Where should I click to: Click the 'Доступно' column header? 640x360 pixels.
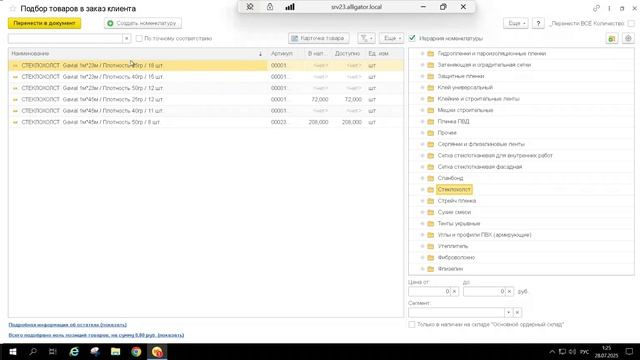347,53
